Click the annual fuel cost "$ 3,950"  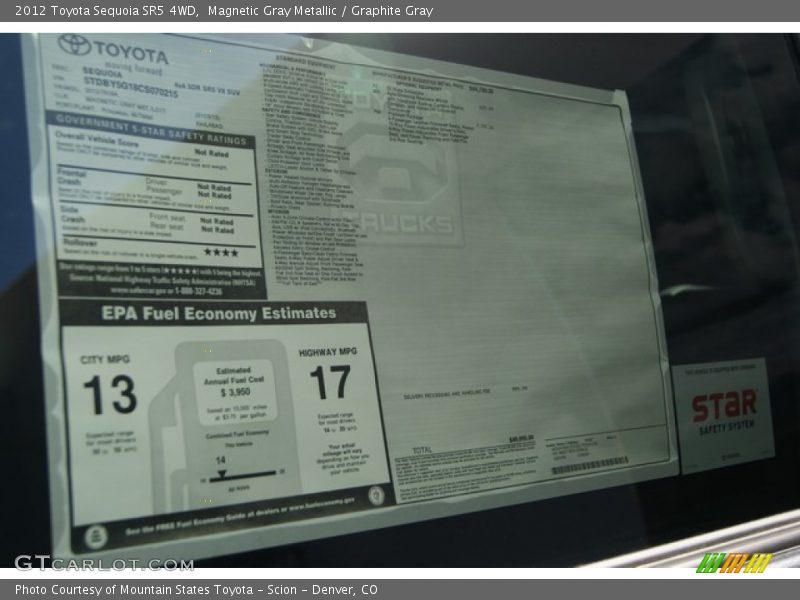[x=236, y=392]
